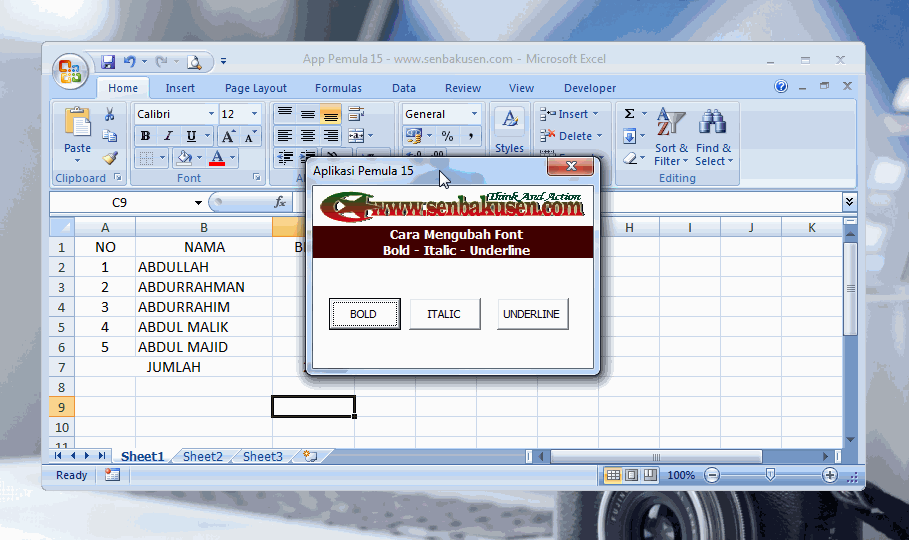909x540 pixels.
Task: Click the Fill down icon
Action: [629, 136]
